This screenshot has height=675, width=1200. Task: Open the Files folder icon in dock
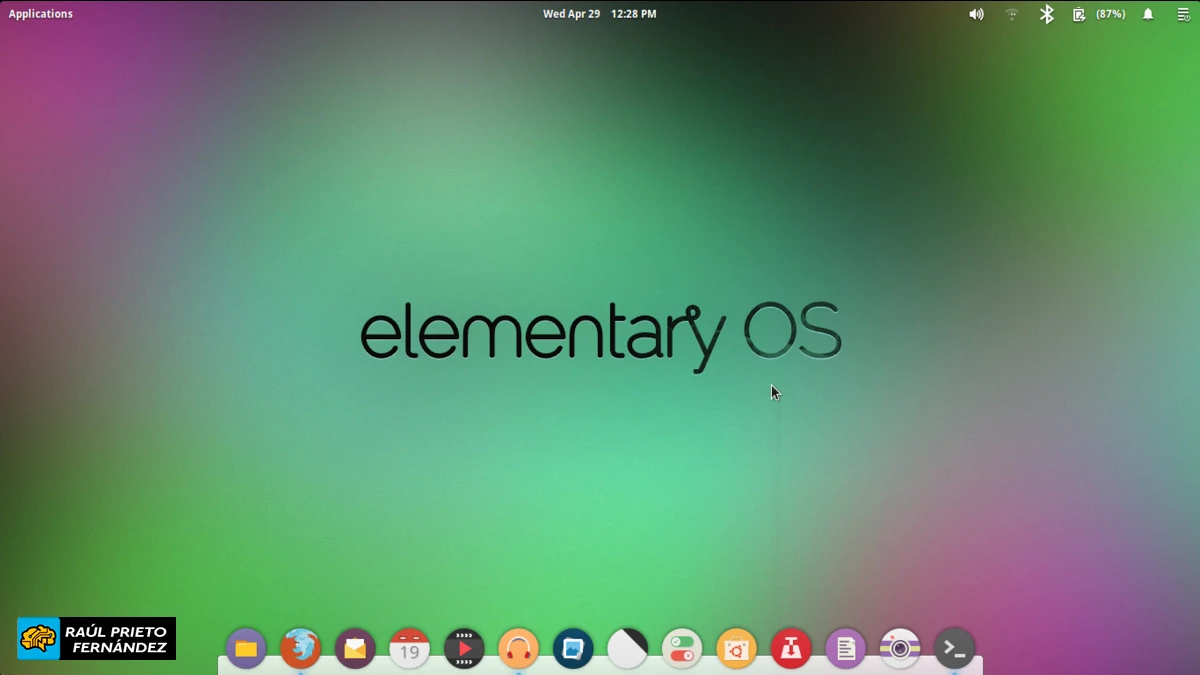pos(246,648)
